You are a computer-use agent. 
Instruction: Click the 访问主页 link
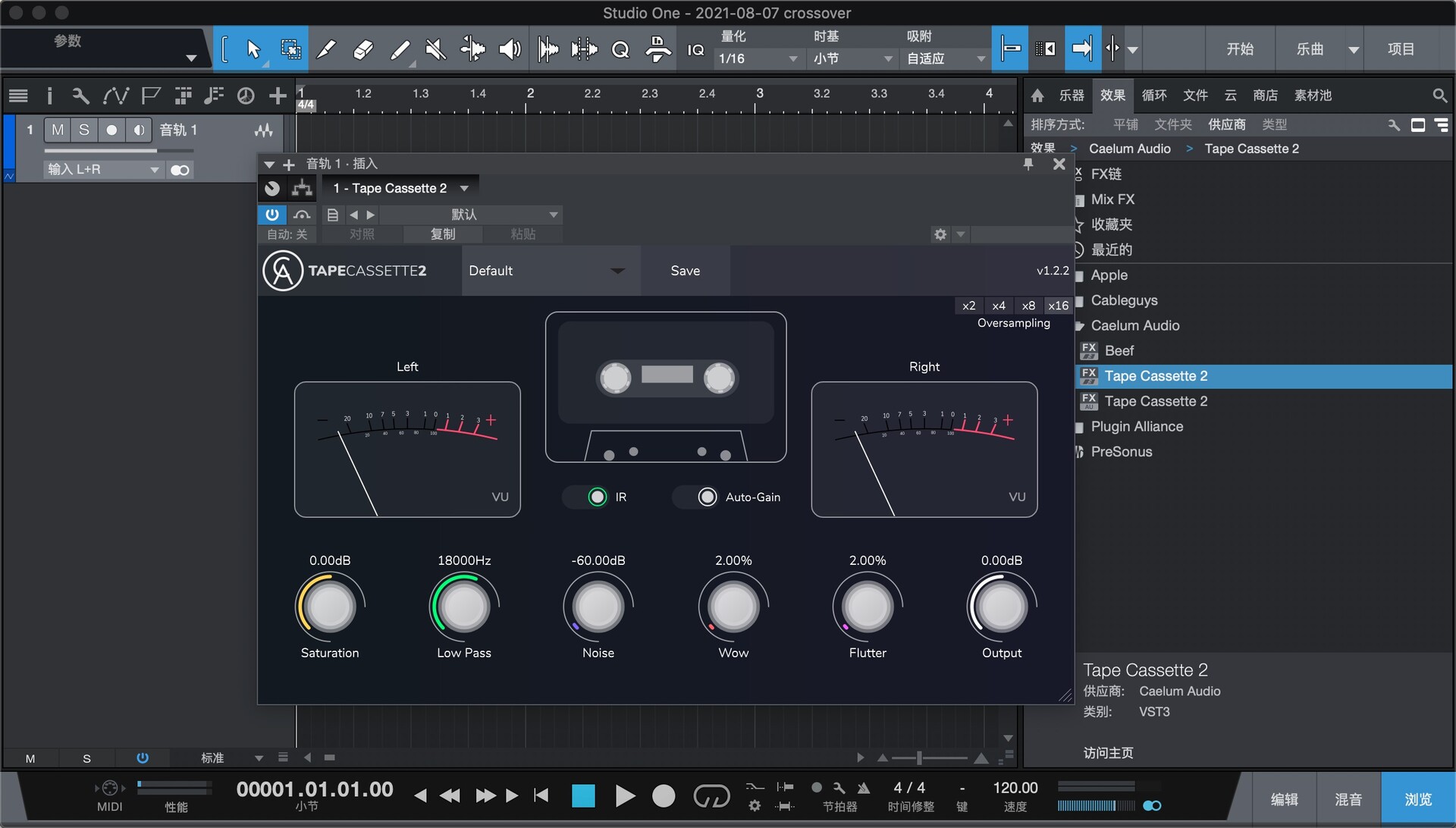(x=1108, y=753)
